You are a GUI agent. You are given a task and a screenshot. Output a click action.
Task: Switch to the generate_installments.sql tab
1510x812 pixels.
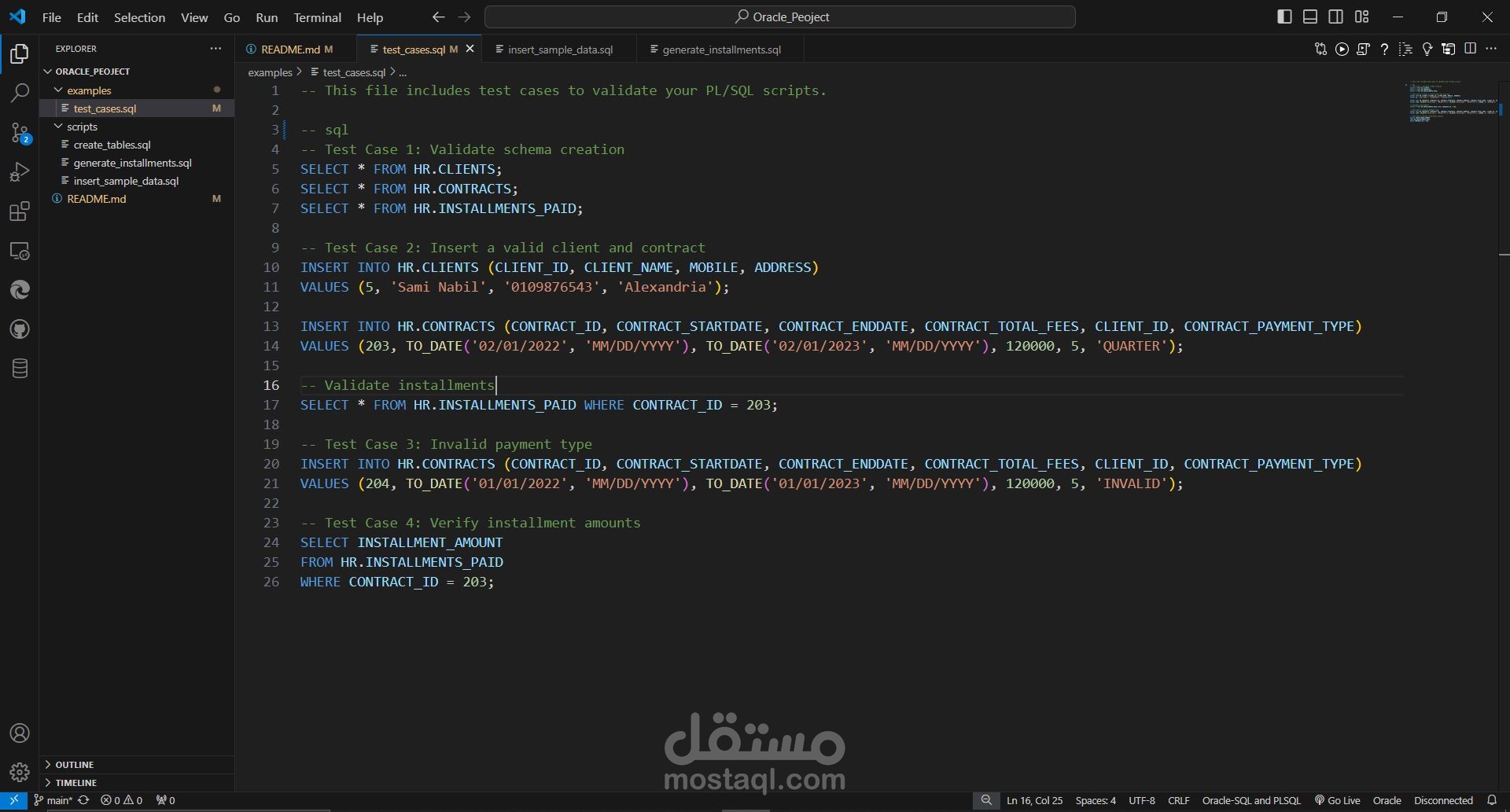point(721,49)
